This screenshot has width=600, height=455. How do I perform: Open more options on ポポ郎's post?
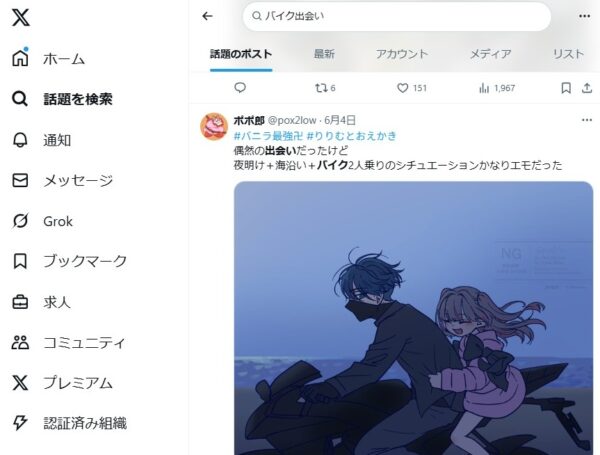587,120
